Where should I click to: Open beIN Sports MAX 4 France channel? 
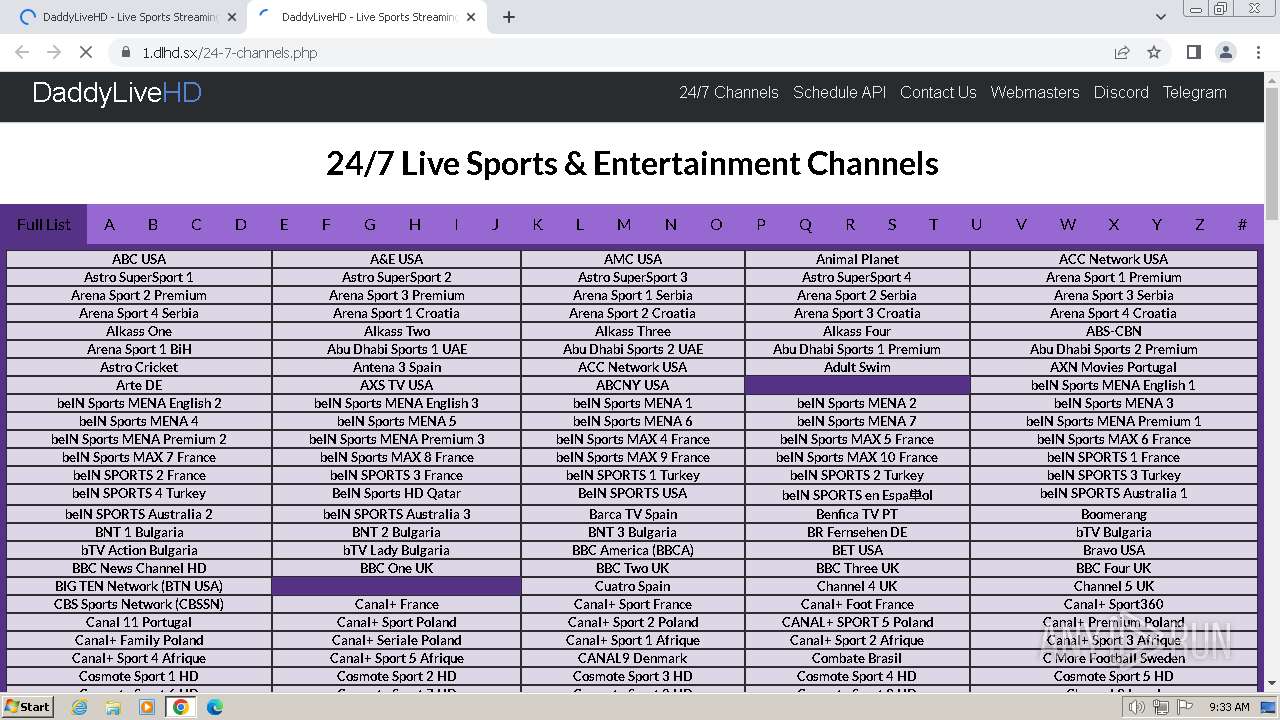point(633,439)
